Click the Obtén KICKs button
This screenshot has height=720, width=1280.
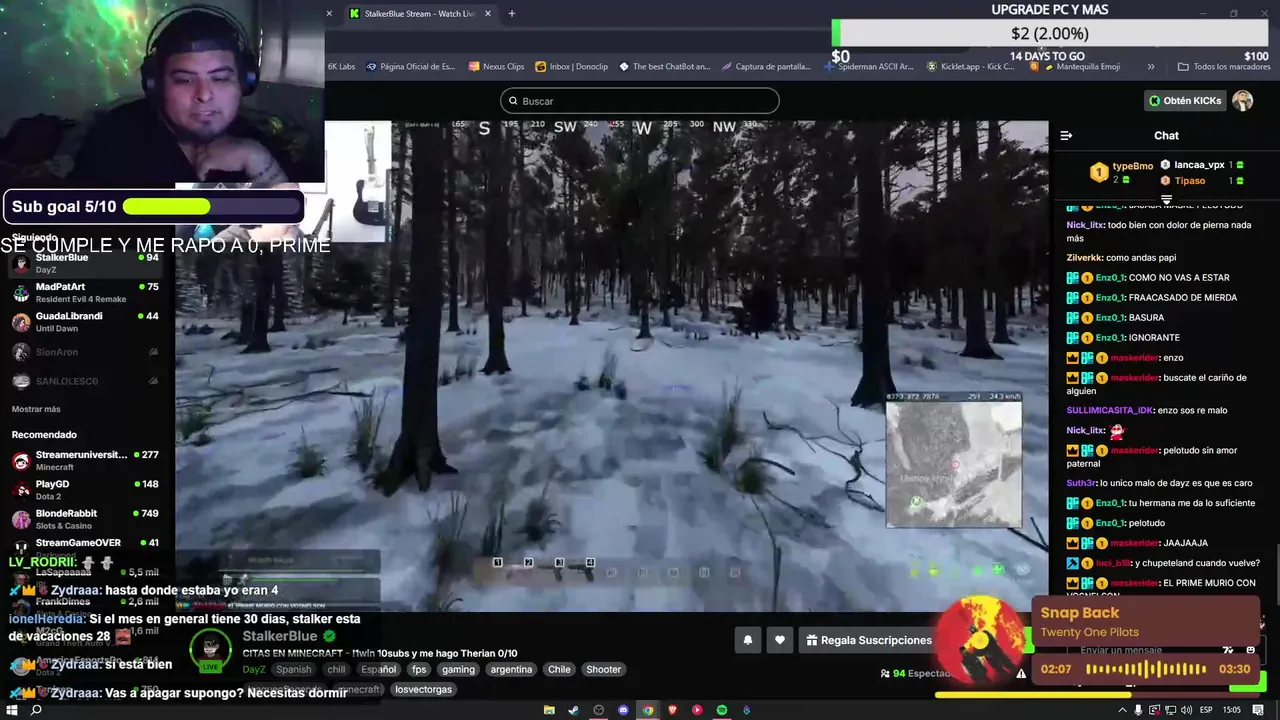coord(1185,101)
